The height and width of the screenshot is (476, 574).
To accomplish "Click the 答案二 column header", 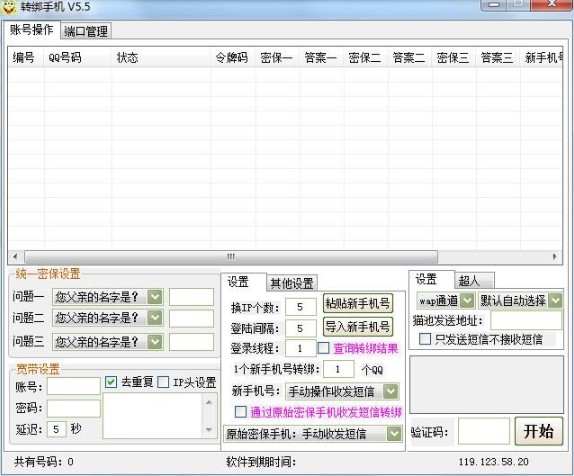I will 410,57.
